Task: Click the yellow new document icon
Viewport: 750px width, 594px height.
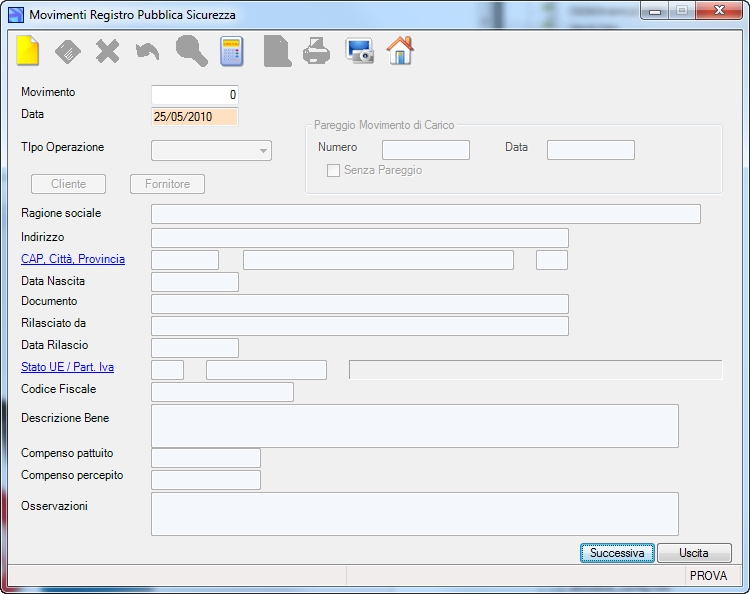Action: tap(27, 51)
